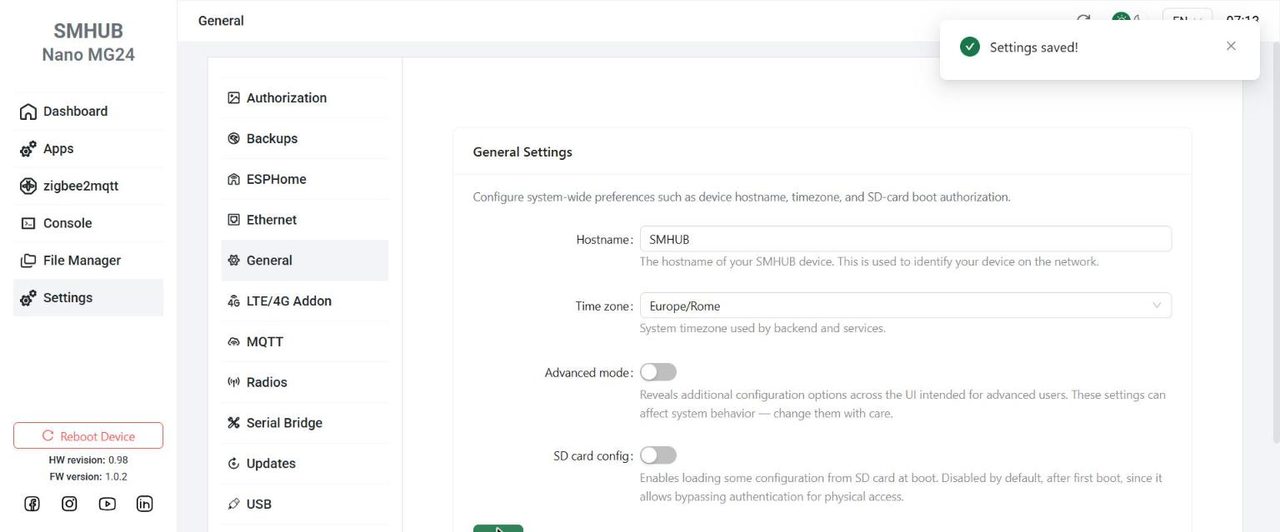Expand the Time zone dropdown
The width and height of the screenshot is (1280, 532).
(x=905, y=306)
